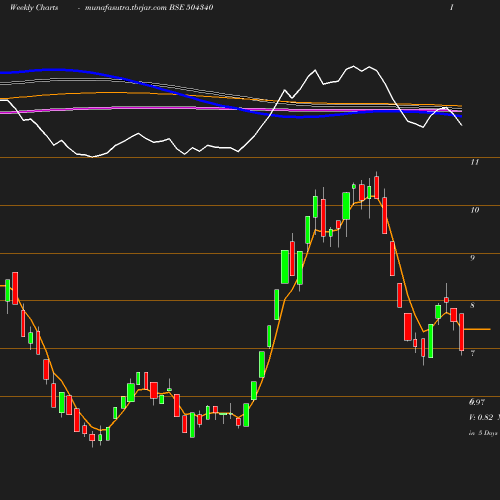Select the price axis label 7
Viewport: 500px width, 500px height.
472,353
